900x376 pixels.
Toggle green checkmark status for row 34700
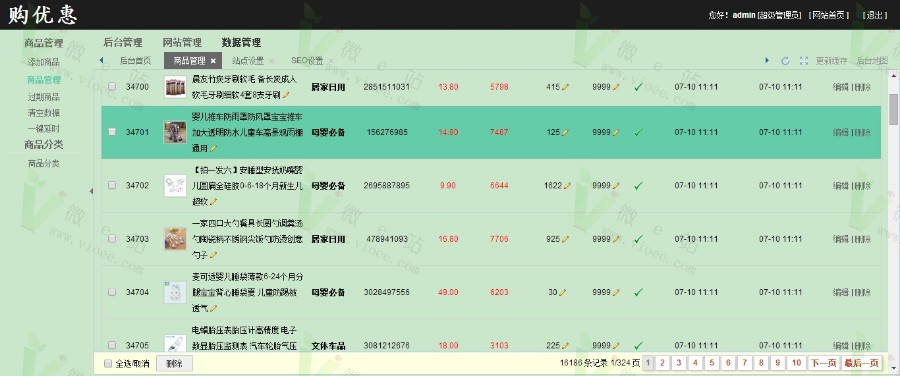coord(638,87)
